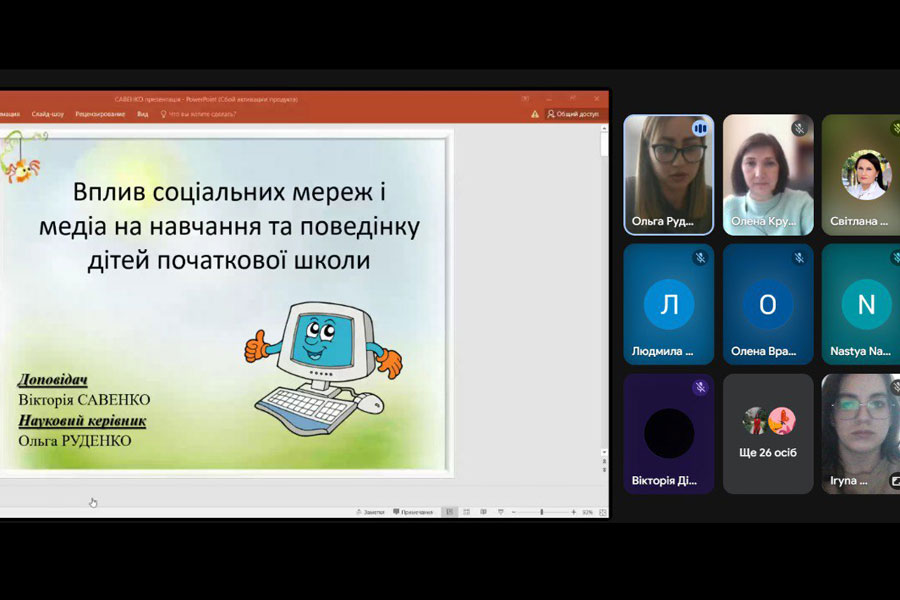
Task: Click the yellow warning triangle icon
Action: (x=534, y=114)
